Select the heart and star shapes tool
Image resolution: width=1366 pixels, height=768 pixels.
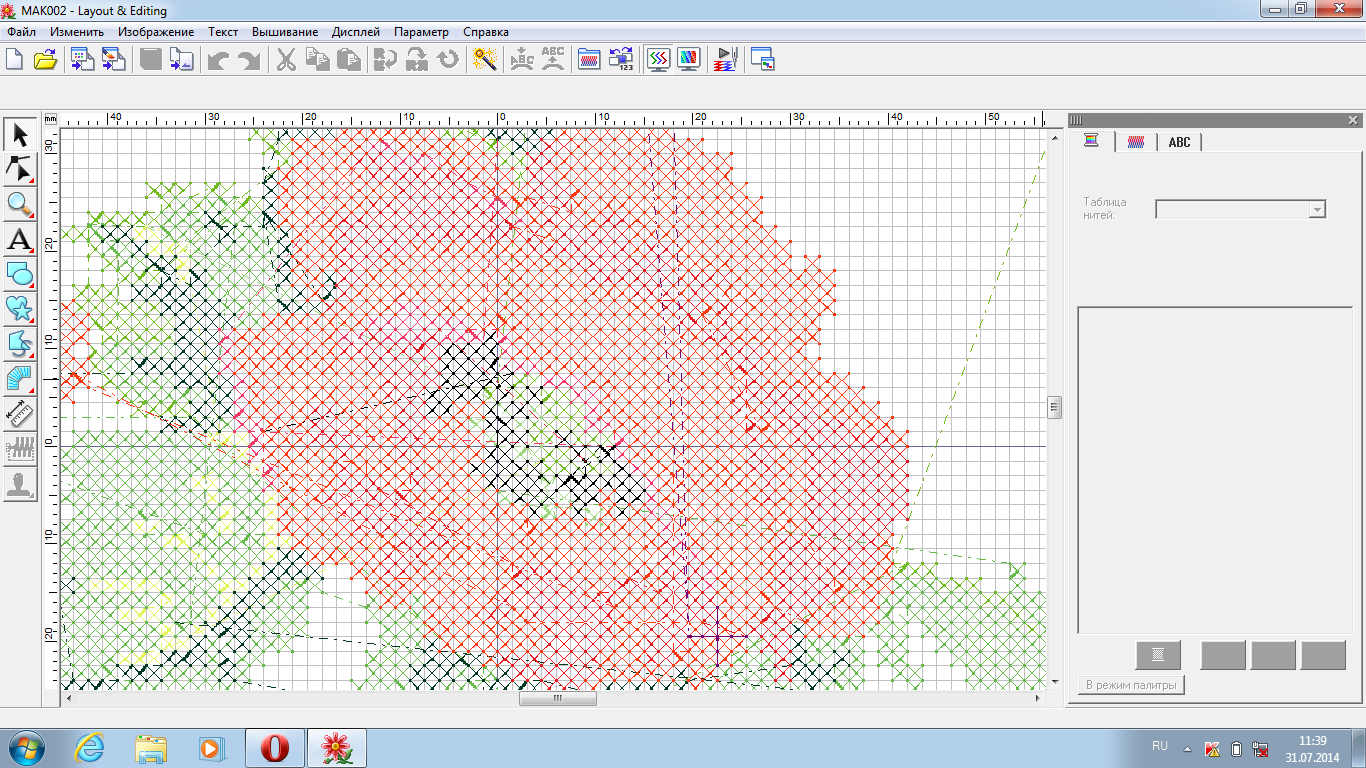pos(20,309)
